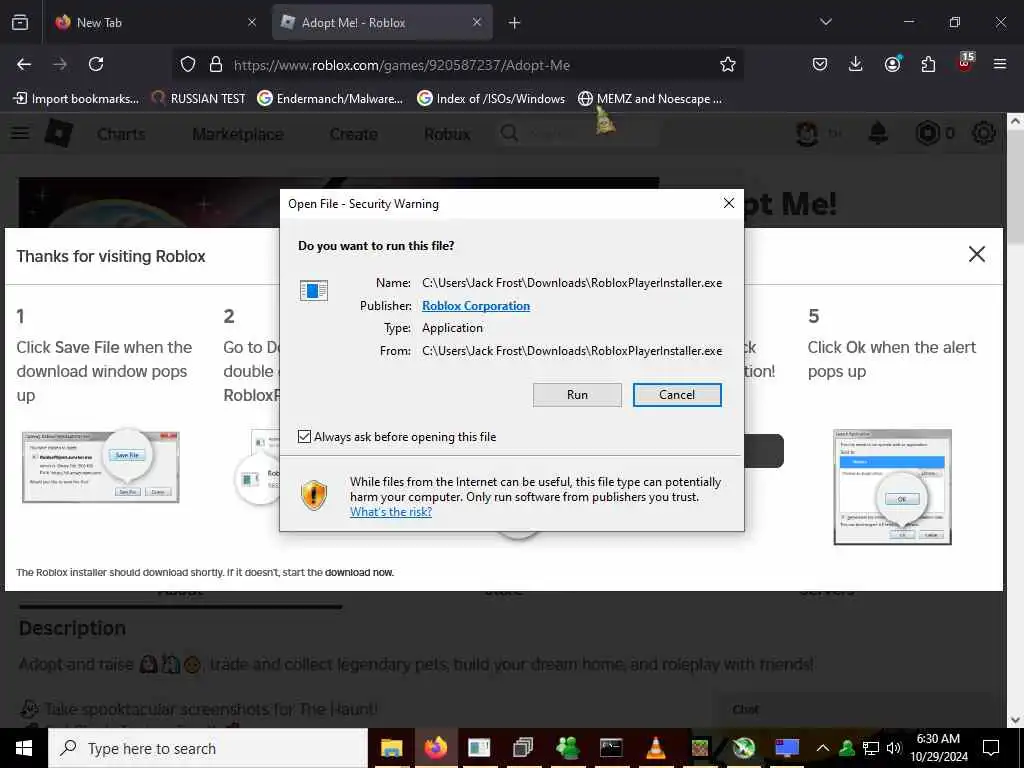This screenshot has width=1024, height=768.
Task: Open MEMZ and Noescape bookmark
Action: [x=650, y=99]
